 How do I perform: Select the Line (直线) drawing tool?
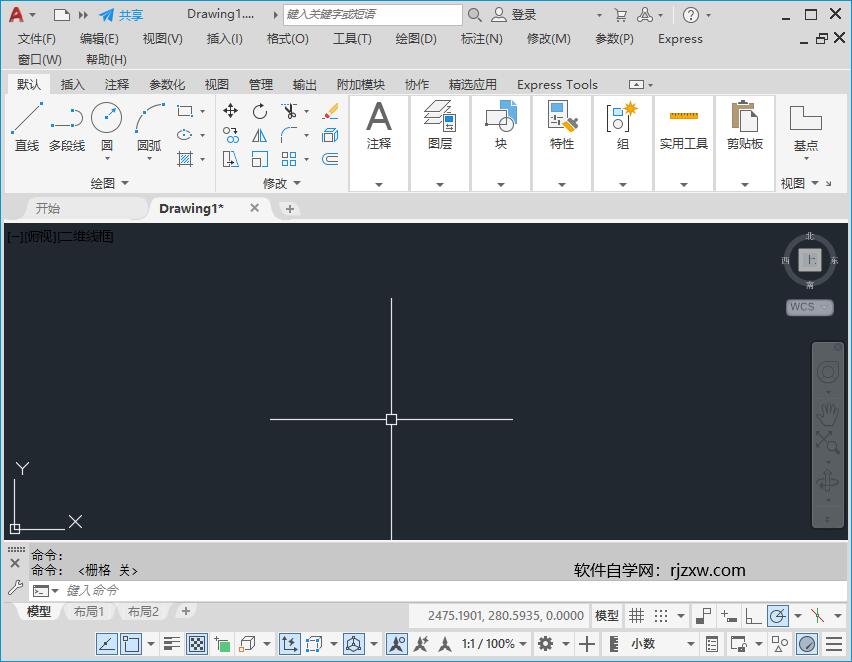[x=27, y=126]
